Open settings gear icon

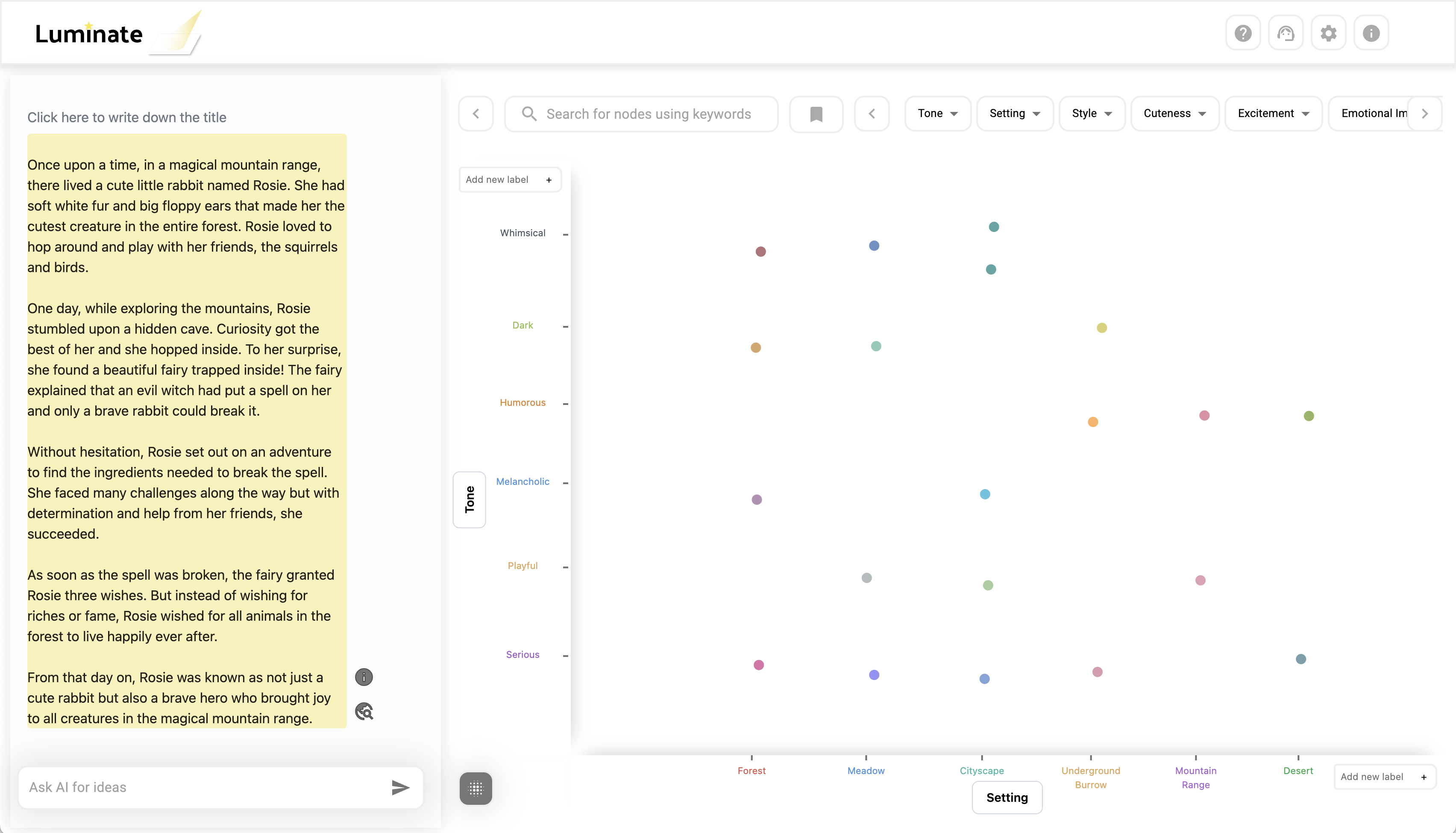(x=1328, y=33)
